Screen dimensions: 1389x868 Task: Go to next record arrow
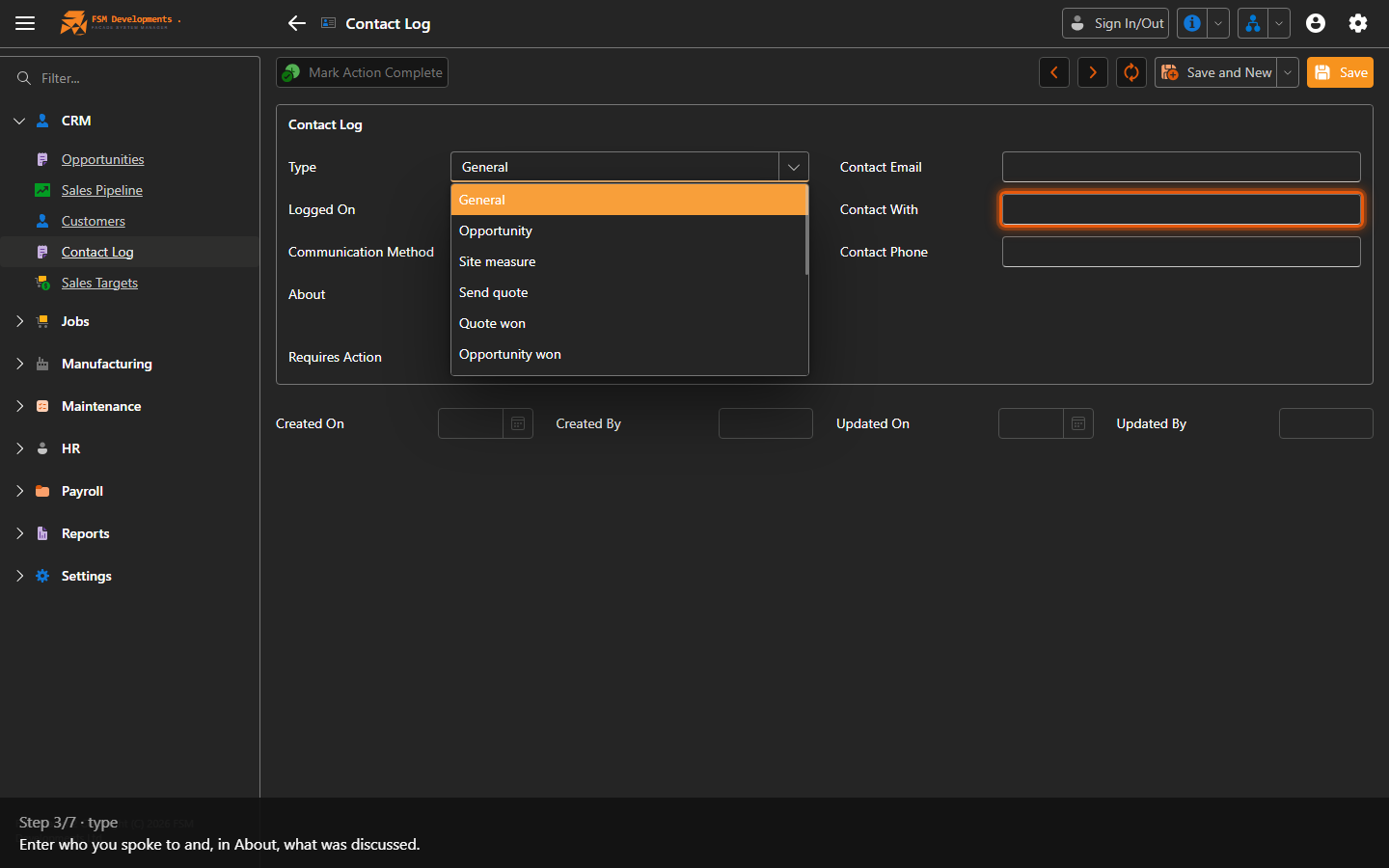click(x=1093, y=72)
